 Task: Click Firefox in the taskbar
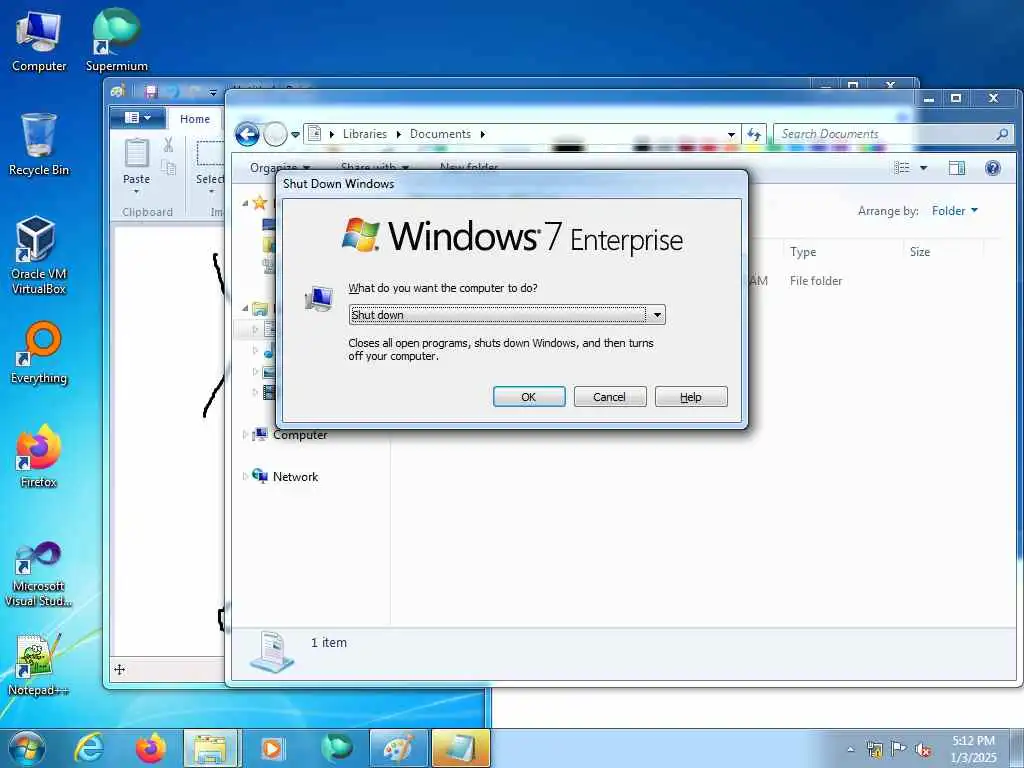pyautogui.click(x=151, y=748)
